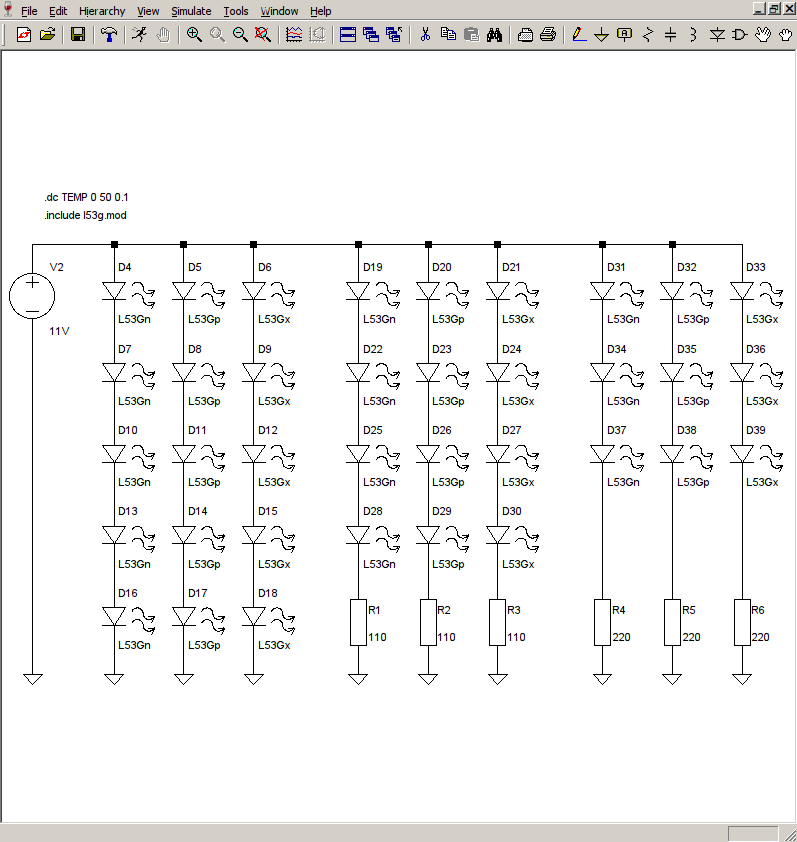This screenshot has width=797, height=842.
Task: Click the L53Gn model under D31
Action: click(623, 320)
